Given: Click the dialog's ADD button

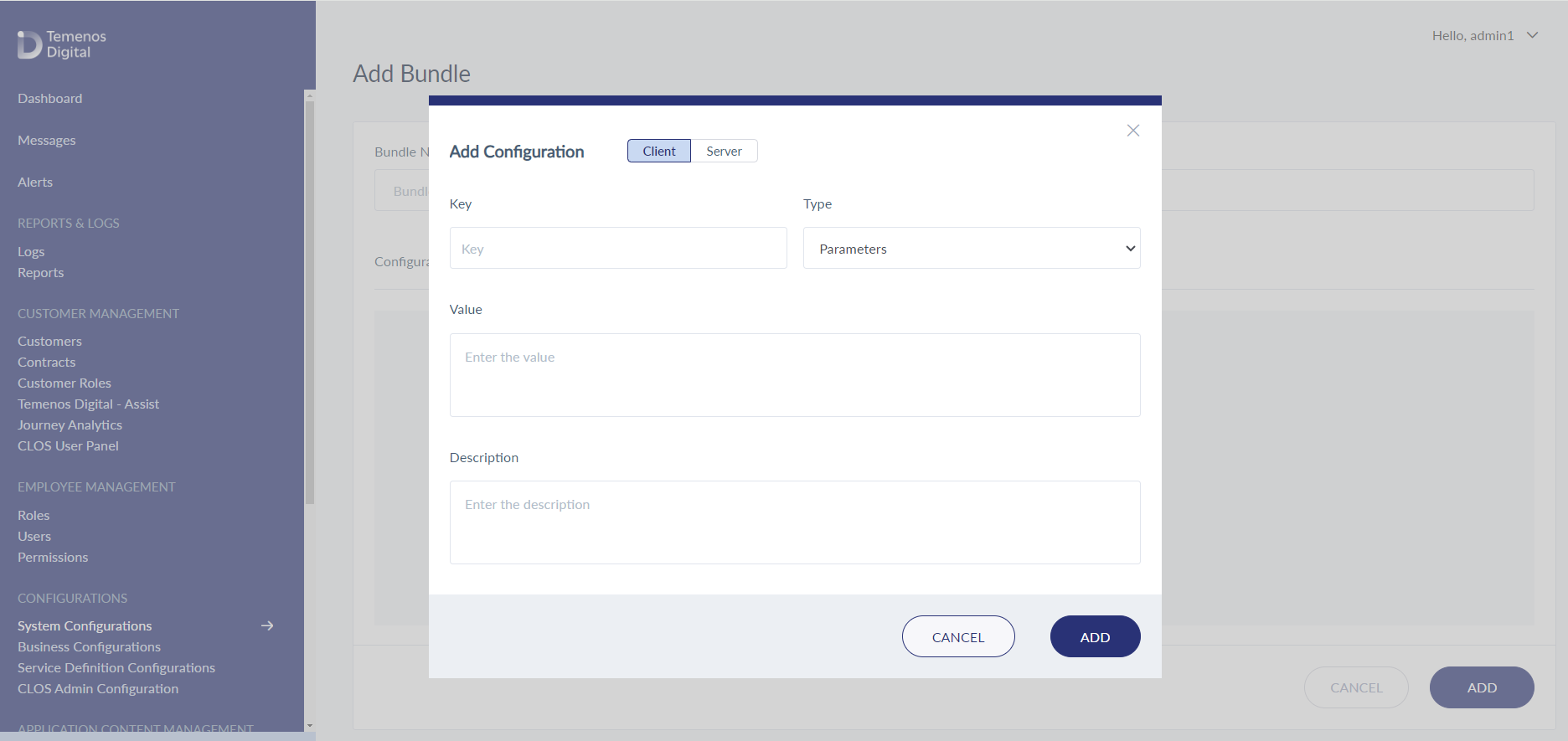Looking at the screenshot, I should click(1095, 636).
